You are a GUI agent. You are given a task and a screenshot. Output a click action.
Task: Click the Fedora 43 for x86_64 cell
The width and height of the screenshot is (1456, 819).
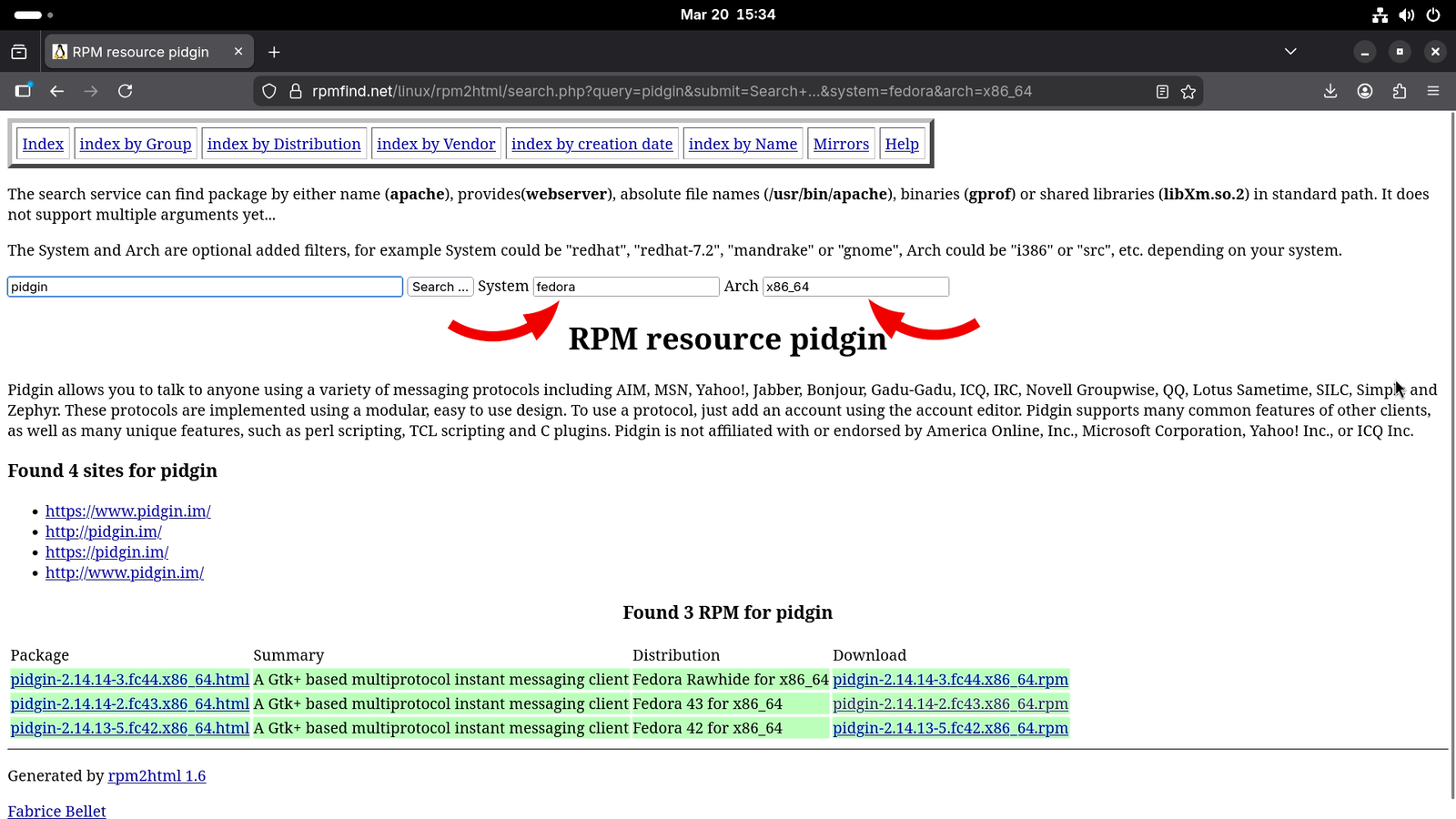731,703
